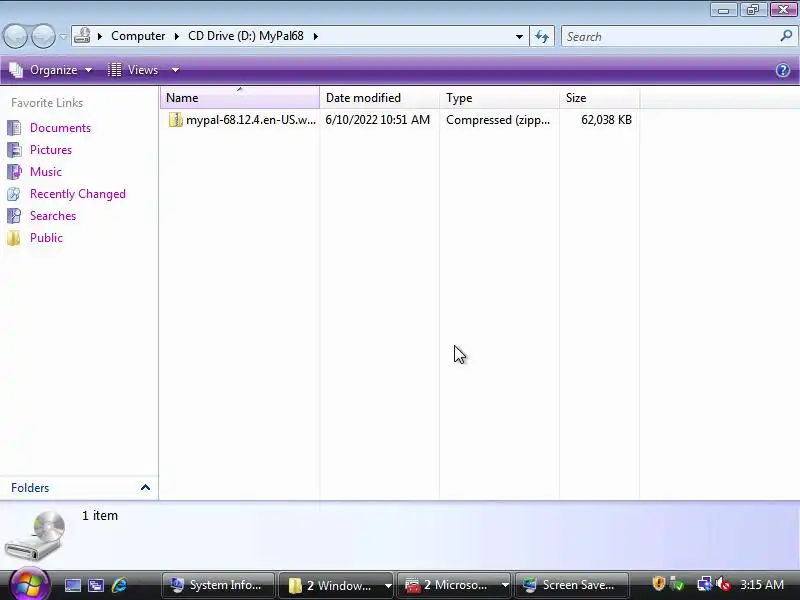Open Searches in Favorite Links

[53, 216]
